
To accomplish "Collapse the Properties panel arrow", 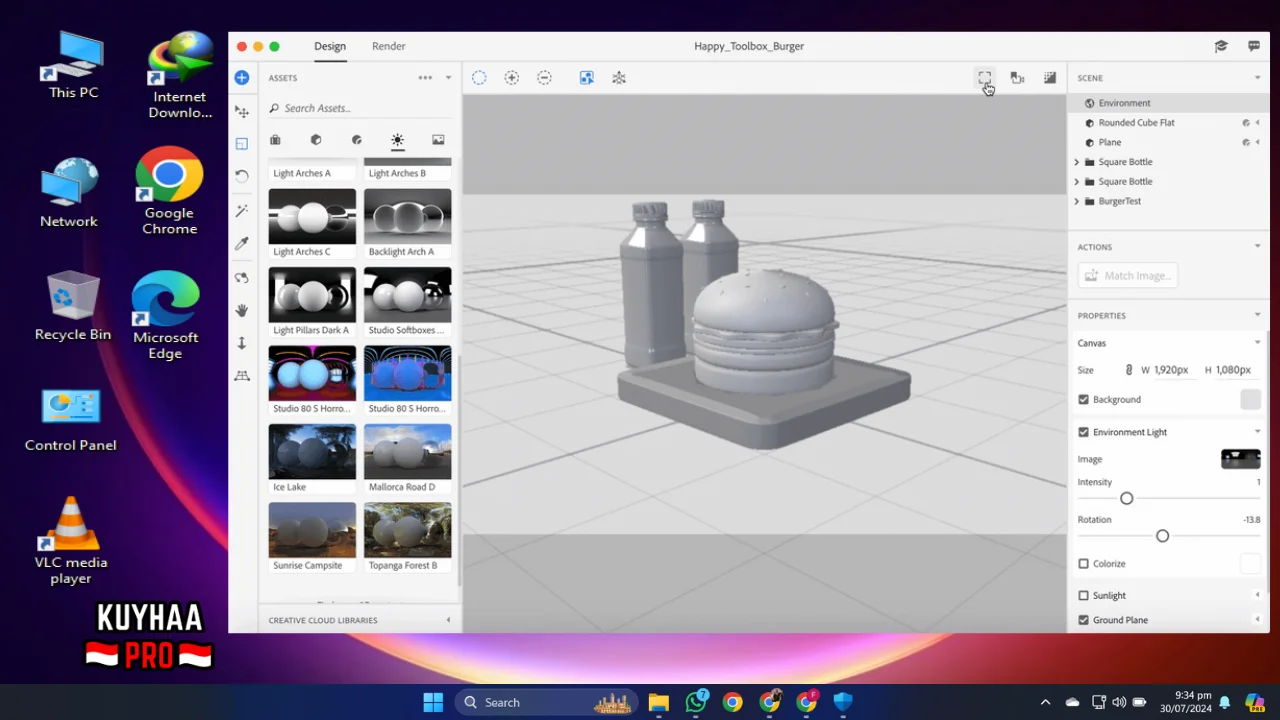I will 1257,315.
